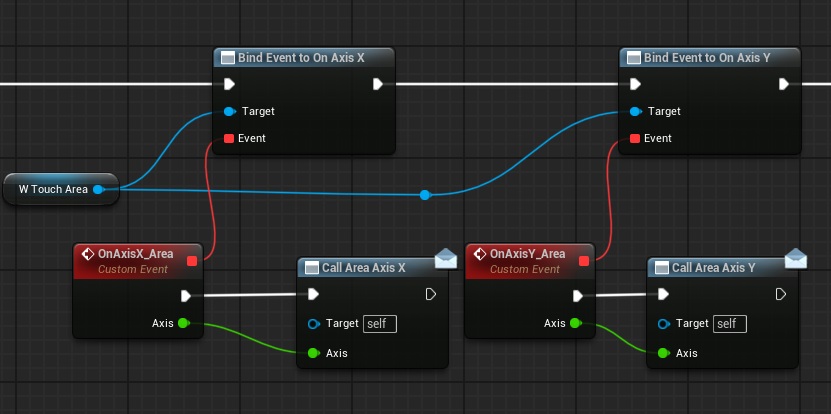Click exec output pin of OnAxisY_Area
This screenshot has width=831, height=414.
pos(578,296)
